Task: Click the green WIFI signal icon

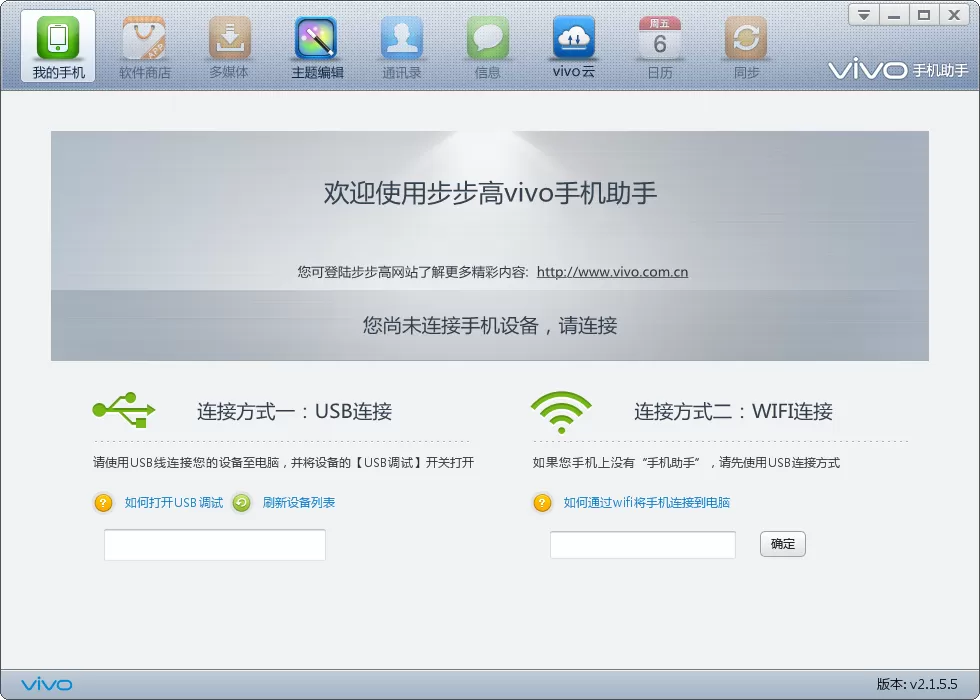Action: click(x=561, y=412)
